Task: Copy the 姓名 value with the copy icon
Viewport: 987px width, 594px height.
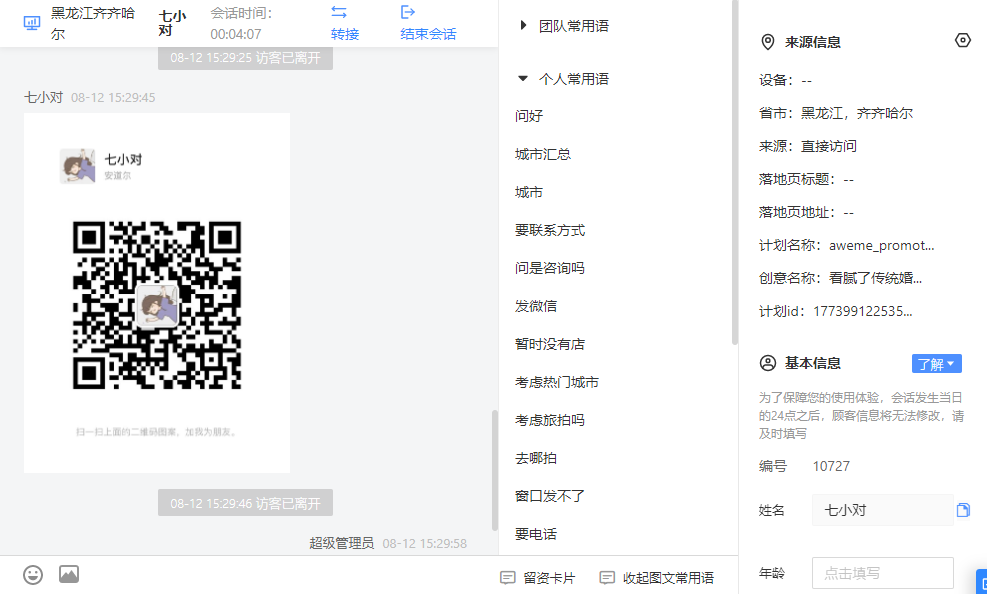Action: click(963, 510)
